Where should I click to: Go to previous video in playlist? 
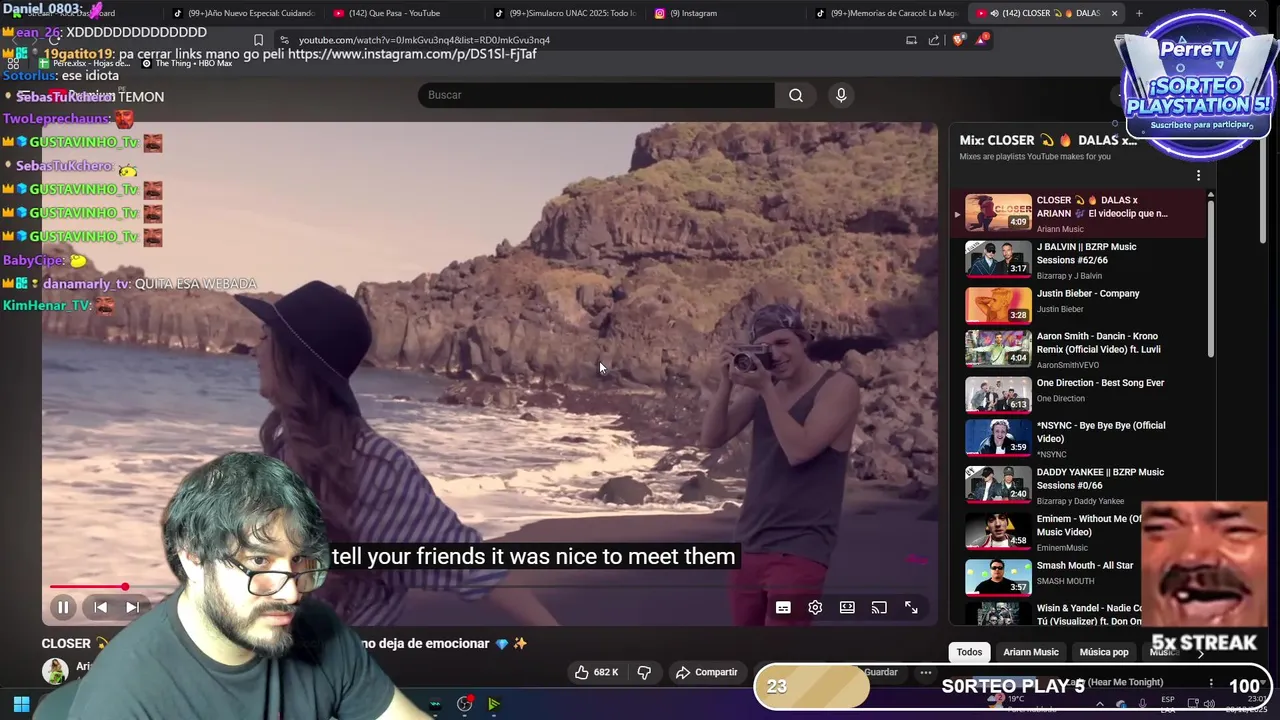coord(100,607)
